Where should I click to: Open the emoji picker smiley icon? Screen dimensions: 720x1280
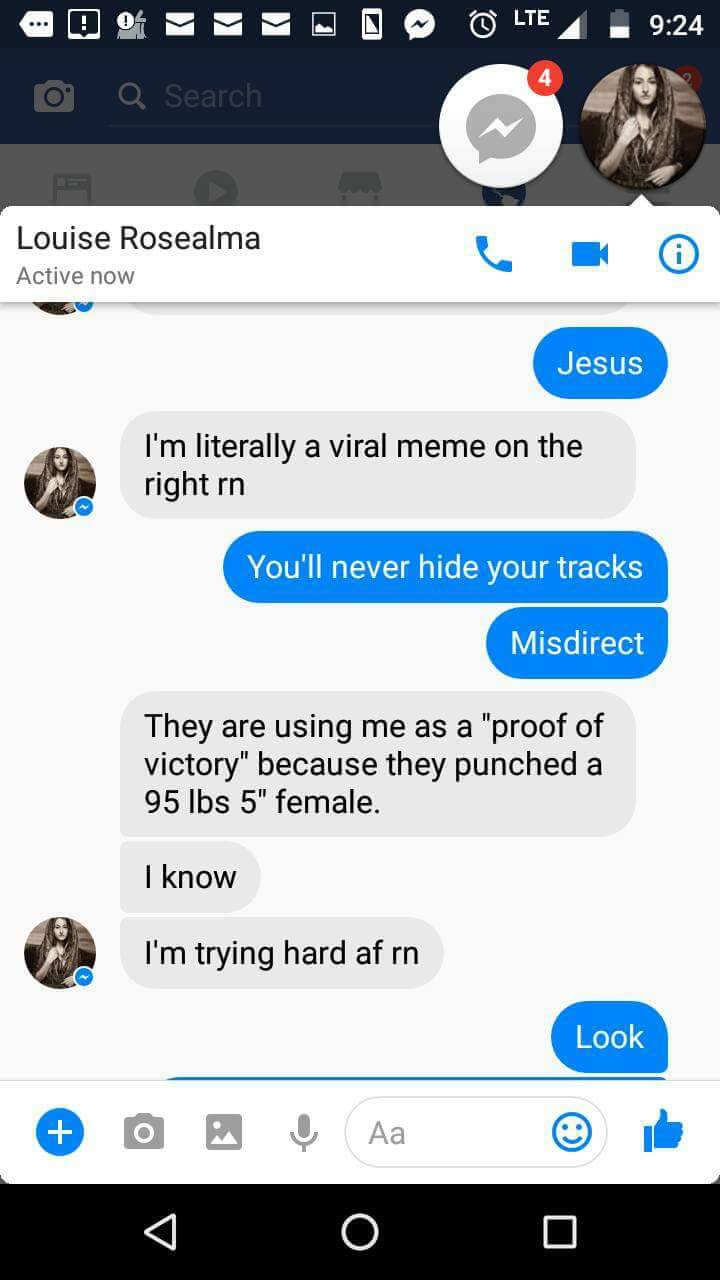click(572, 1132)
